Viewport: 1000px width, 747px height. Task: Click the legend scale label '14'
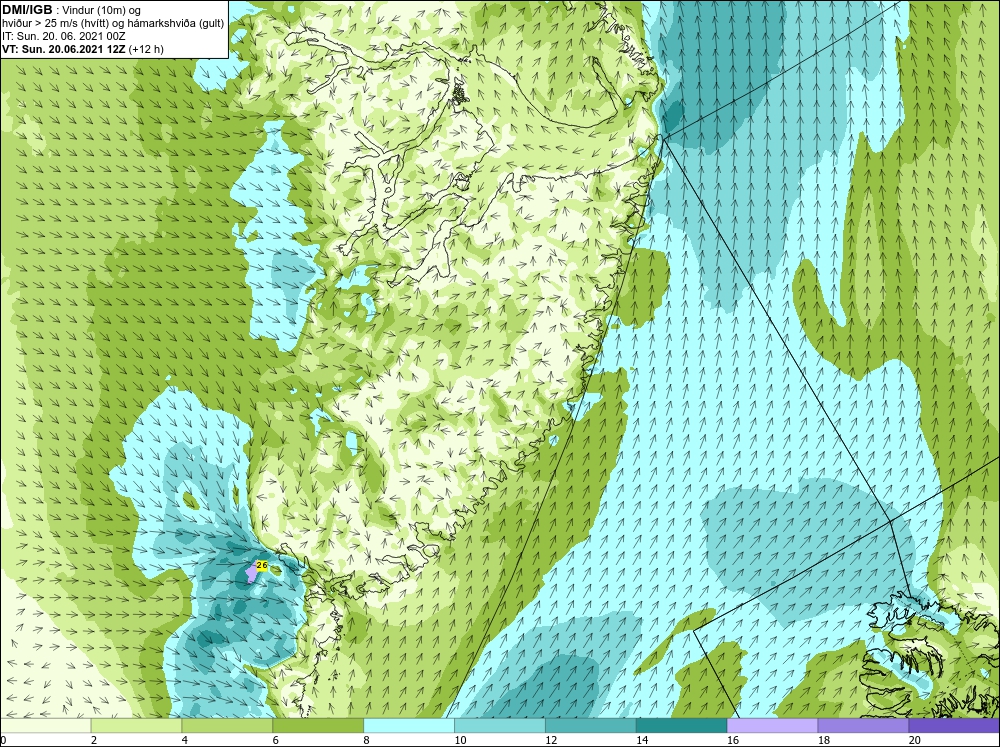tap(642, 740)
